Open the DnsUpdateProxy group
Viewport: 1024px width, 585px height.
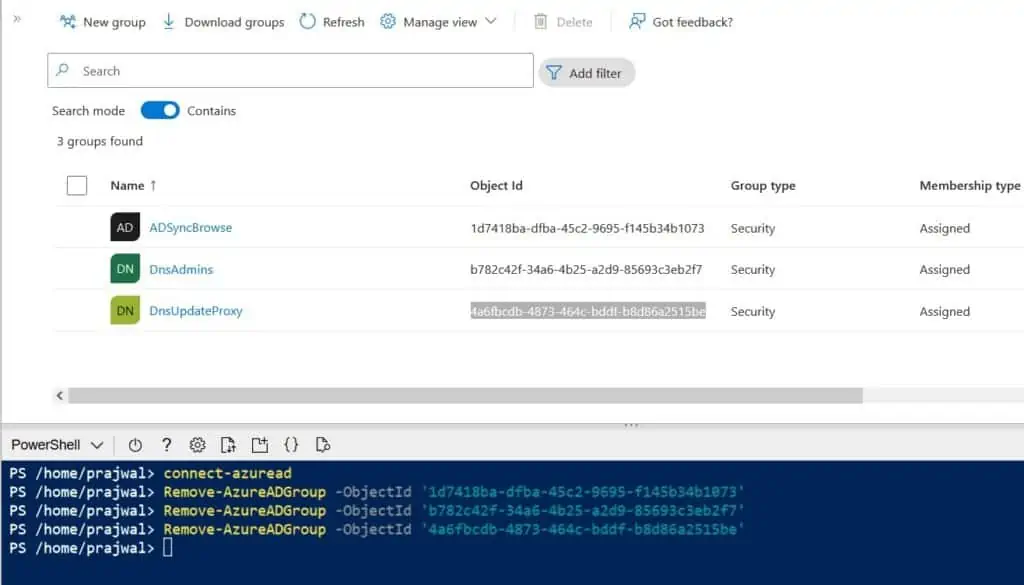[x=196, y=311]
